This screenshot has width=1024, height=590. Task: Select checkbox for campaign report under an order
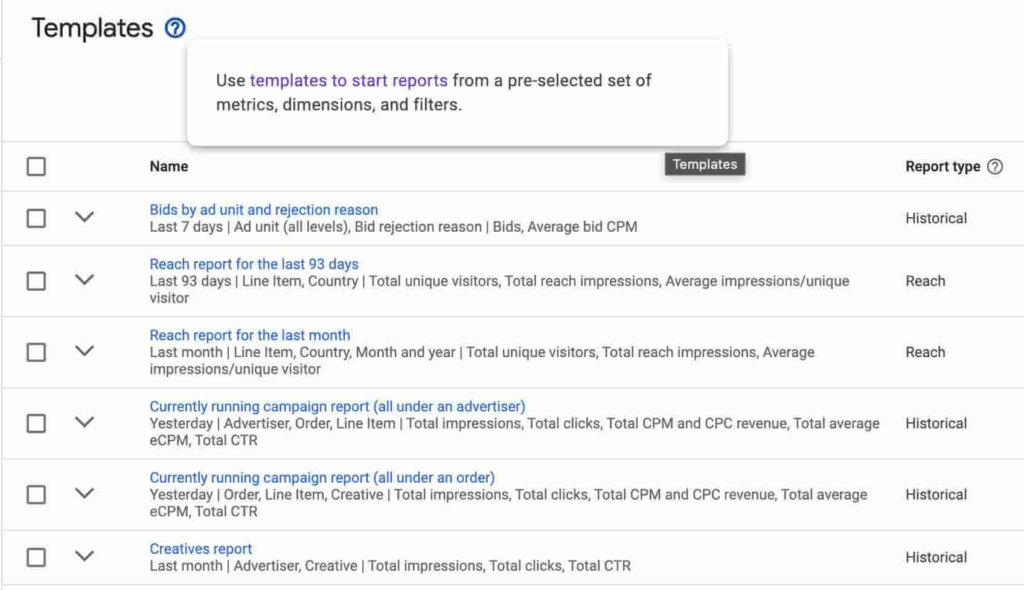(36, 494)
